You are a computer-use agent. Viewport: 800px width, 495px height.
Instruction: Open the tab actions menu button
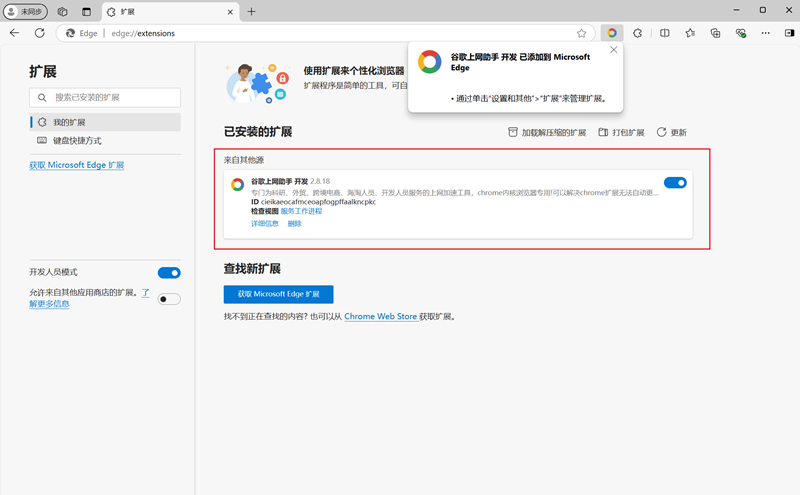pos(86,11)
